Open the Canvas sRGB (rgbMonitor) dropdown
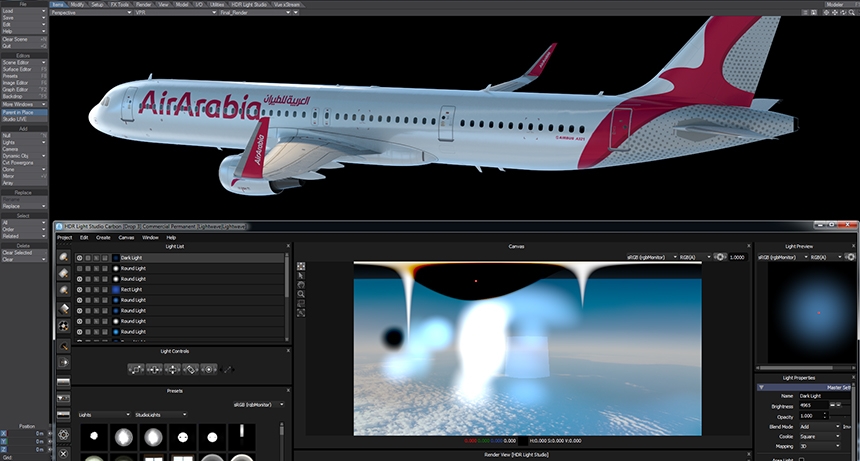Screen dimensions: 860x461 click(652, 257)
